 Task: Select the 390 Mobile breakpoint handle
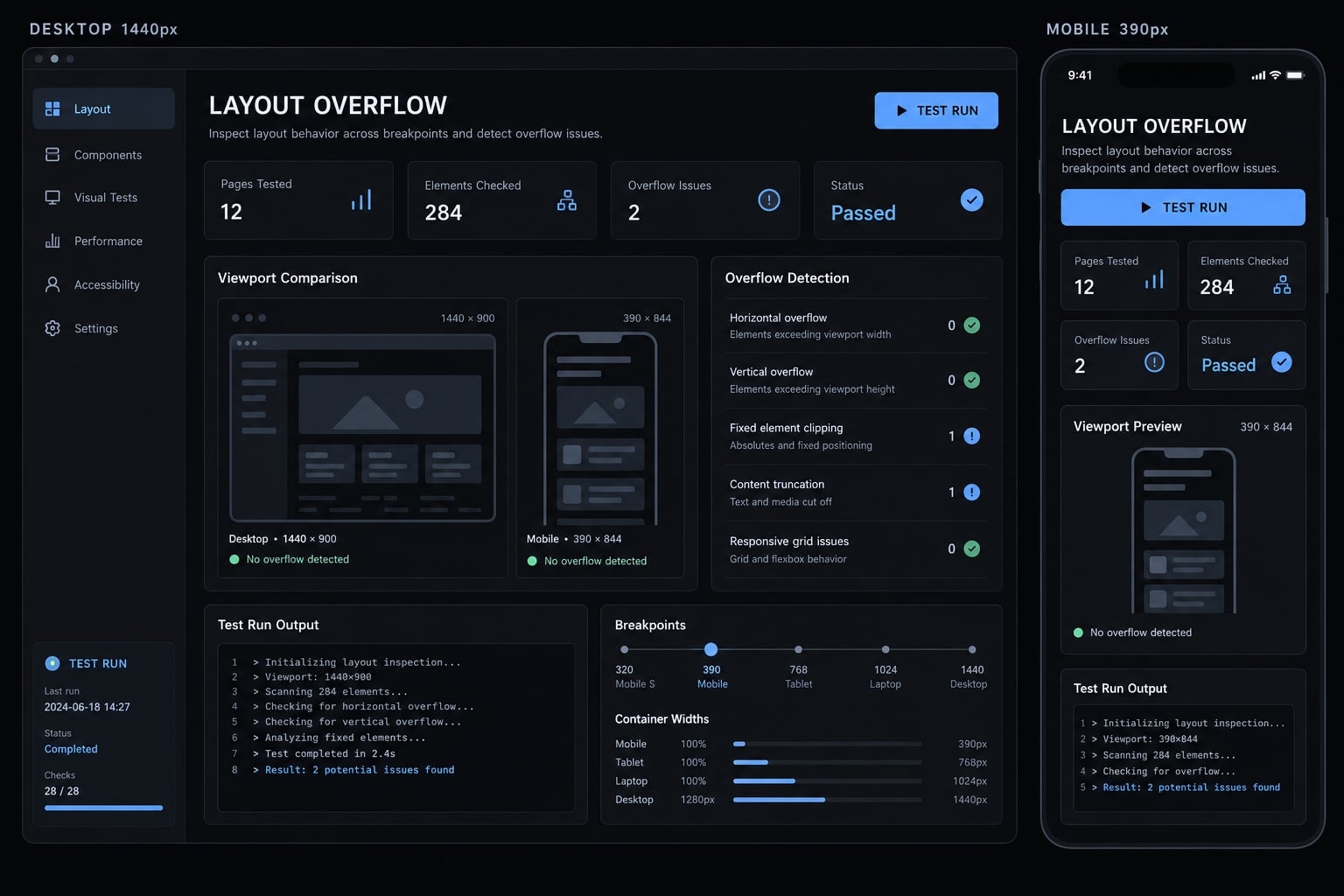711,649
